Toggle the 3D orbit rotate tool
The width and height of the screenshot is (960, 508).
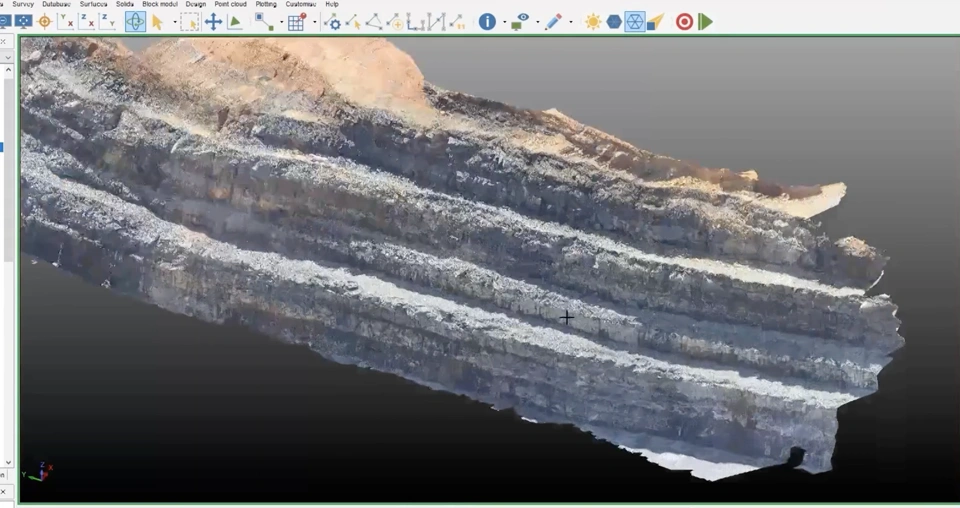(x=135, y=22)
